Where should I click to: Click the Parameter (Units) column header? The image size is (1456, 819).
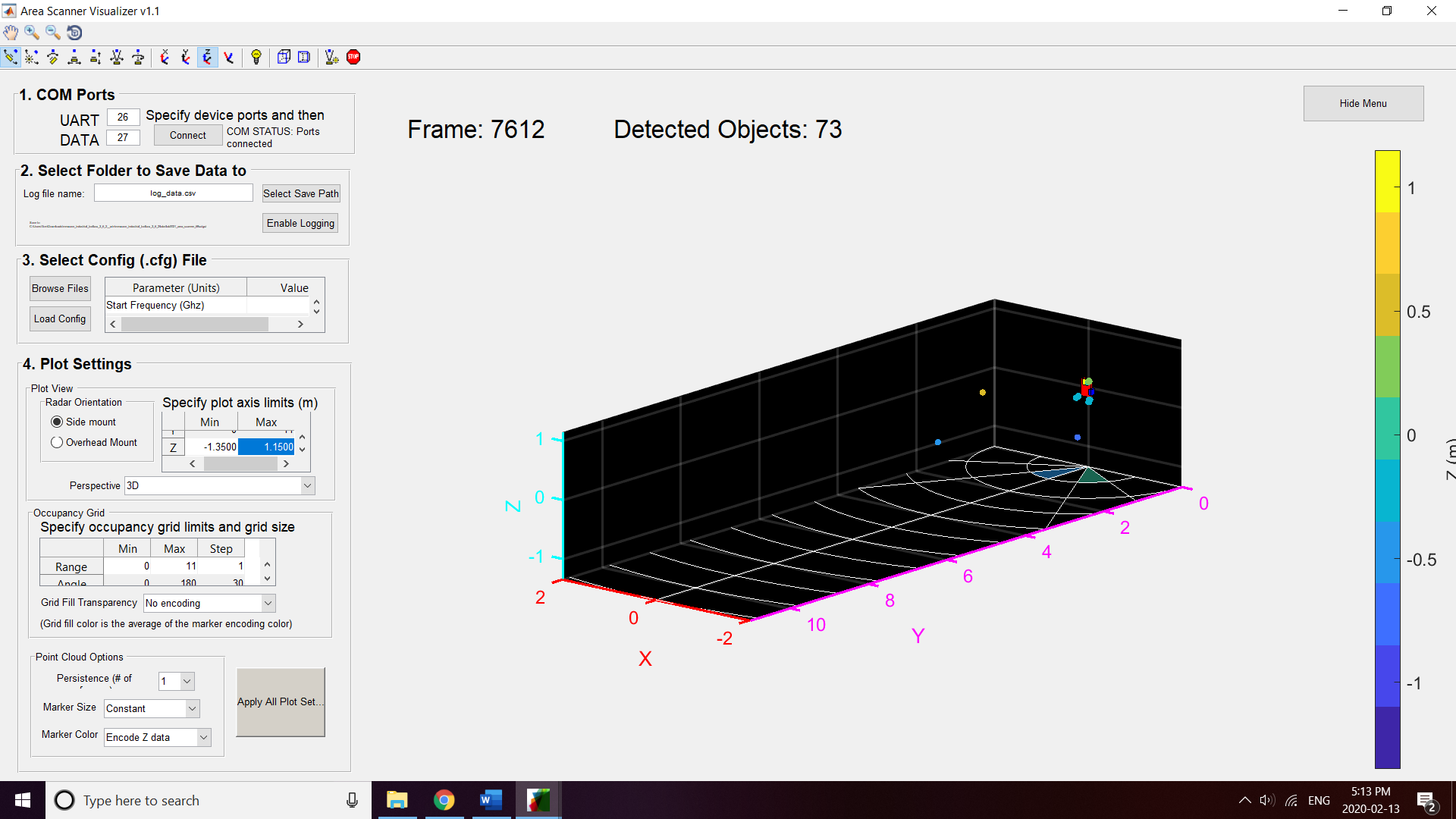[x=176, y=287]
